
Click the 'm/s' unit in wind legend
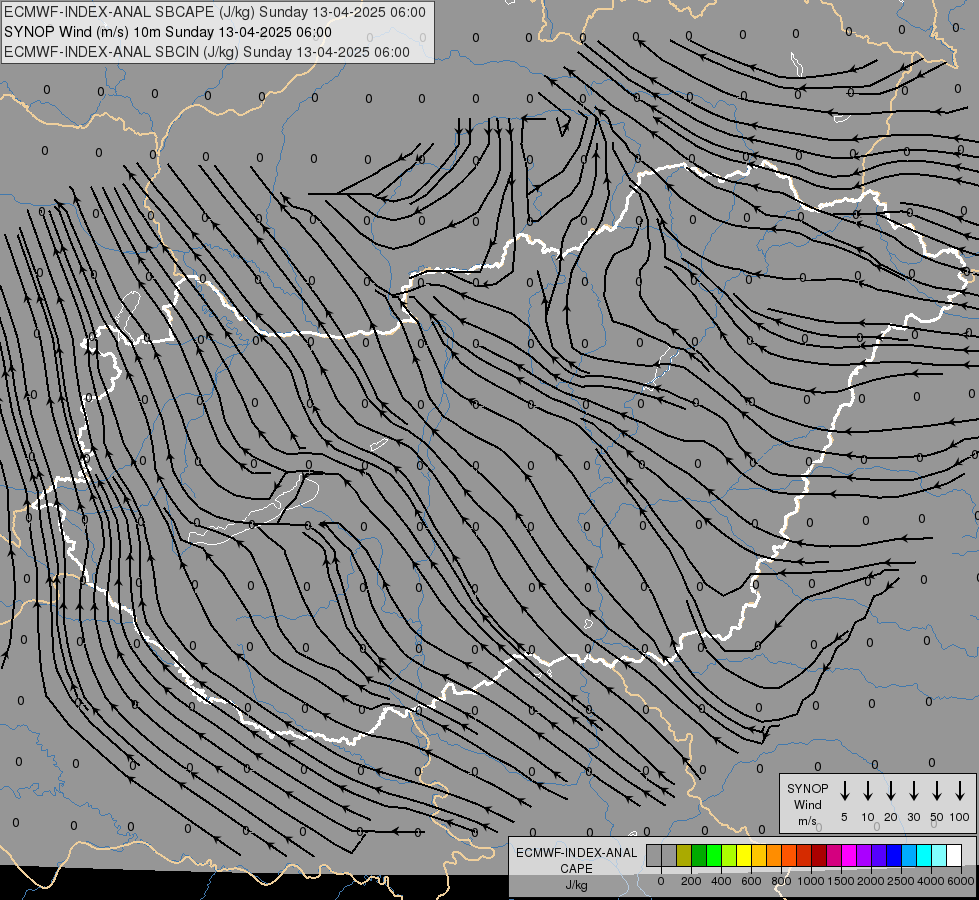(807, 821)
